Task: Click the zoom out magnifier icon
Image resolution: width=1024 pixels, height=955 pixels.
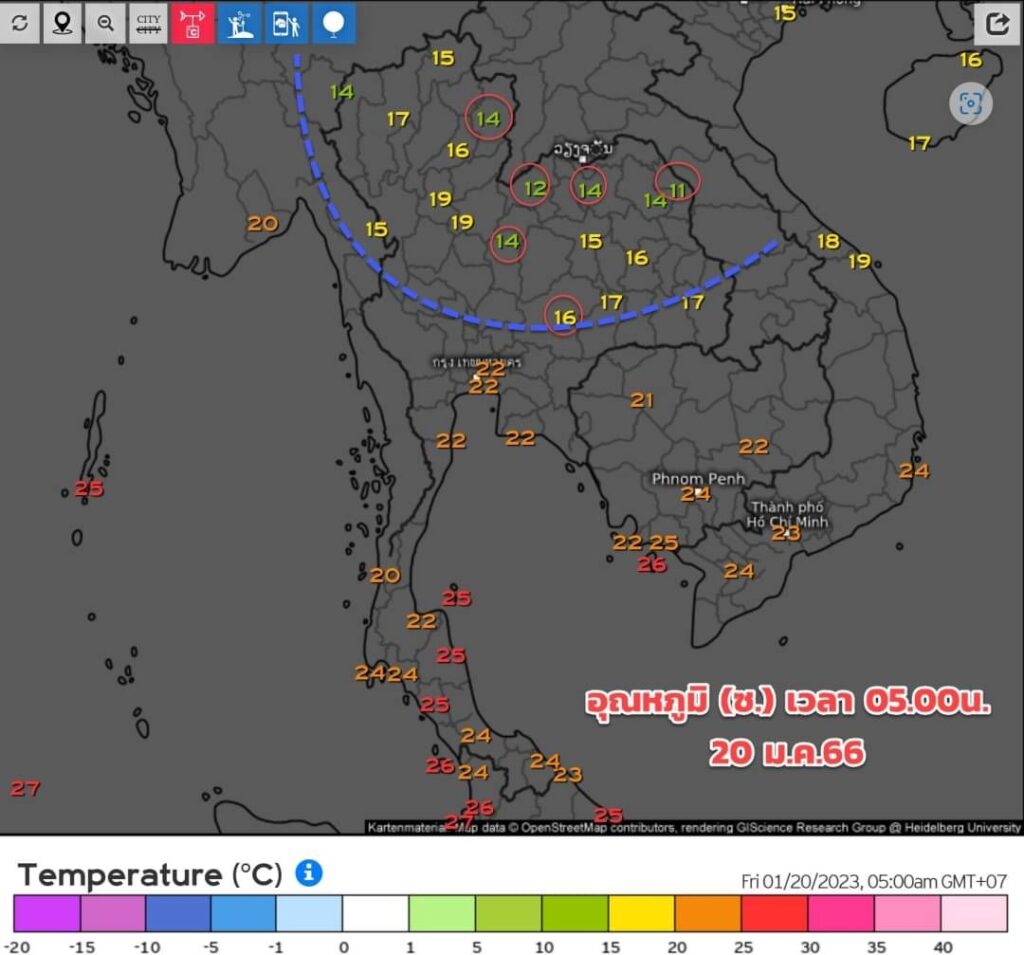Action: pos(105,22)
